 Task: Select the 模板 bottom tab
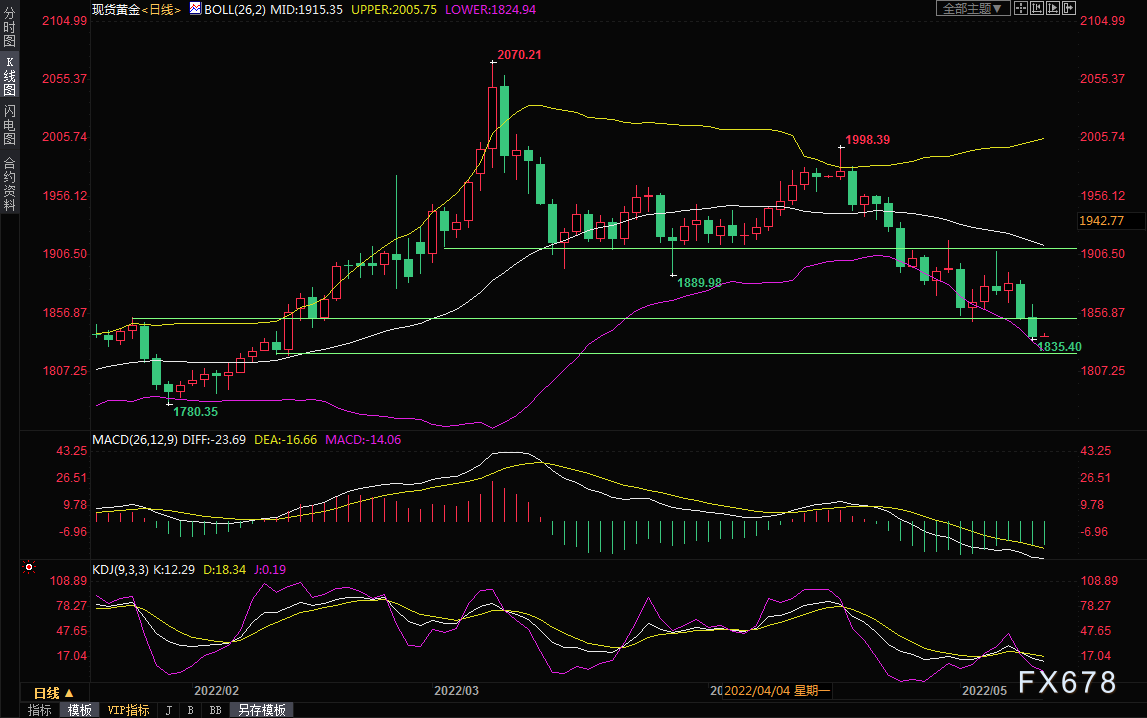pyautogui.click(x=79, y=710)
